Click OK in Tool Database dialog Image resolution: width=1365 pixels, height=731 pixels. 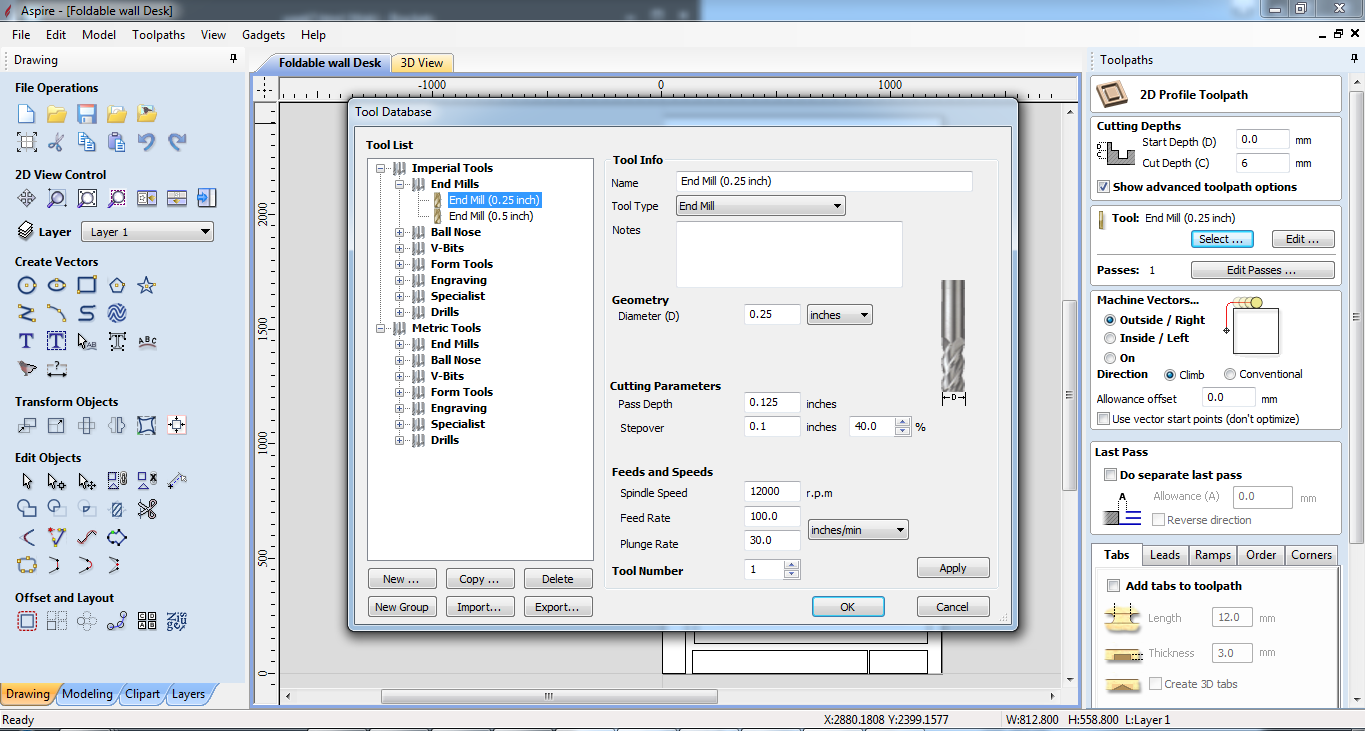[x=848, y=607]
